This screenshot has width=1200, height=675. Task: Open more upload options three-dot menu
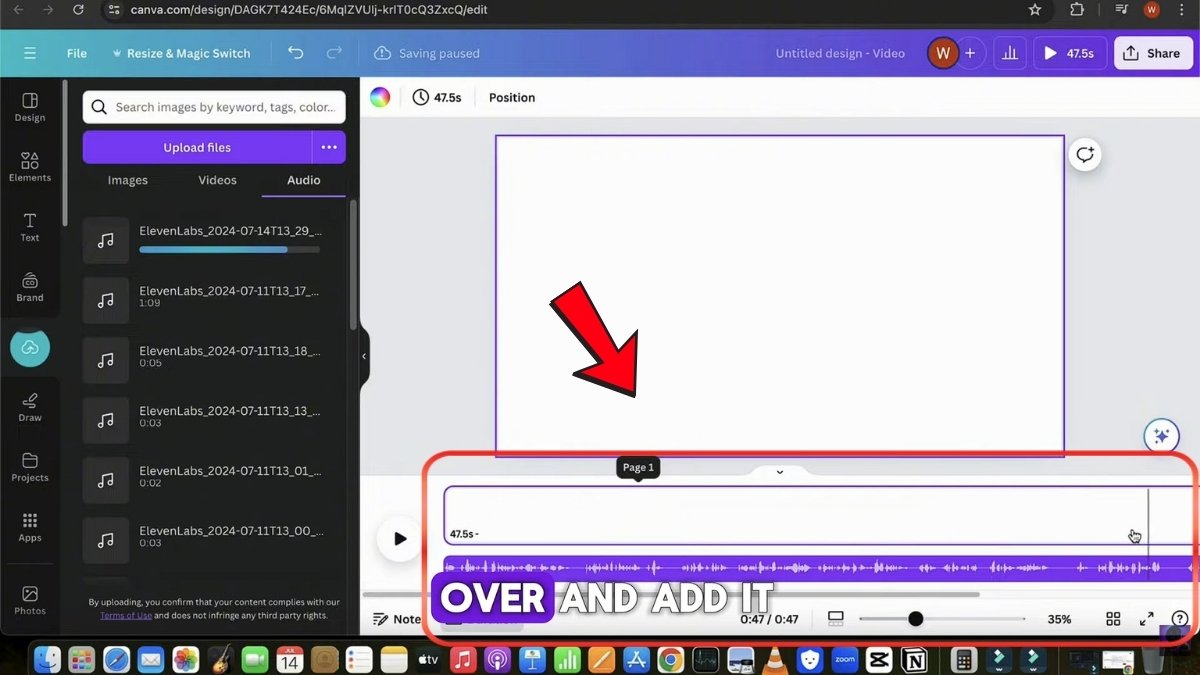click(329, 147)
